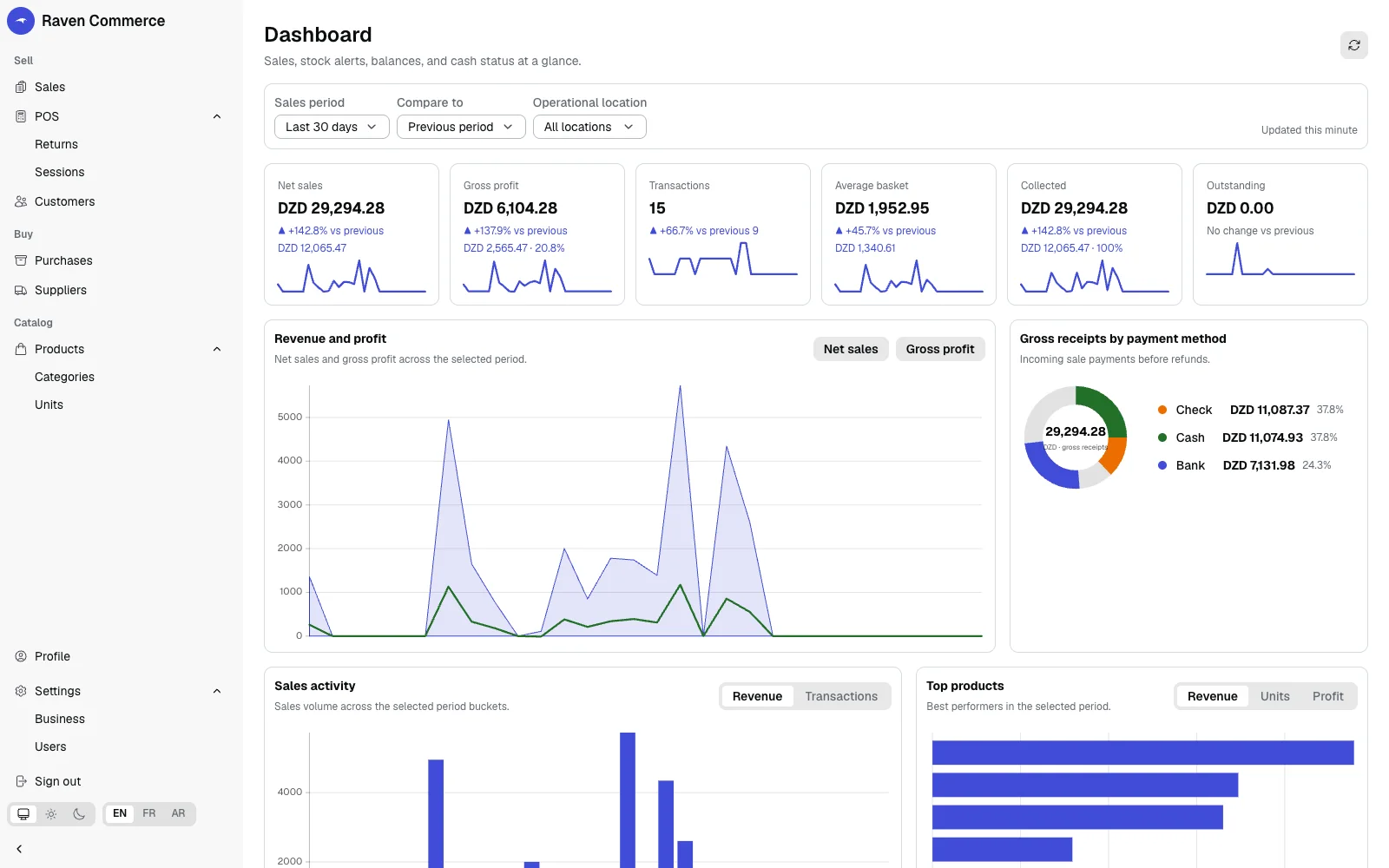Click the Collected summary card
The width and height of the screenshot is (1389, 868).
click(x=1095, y=234)
